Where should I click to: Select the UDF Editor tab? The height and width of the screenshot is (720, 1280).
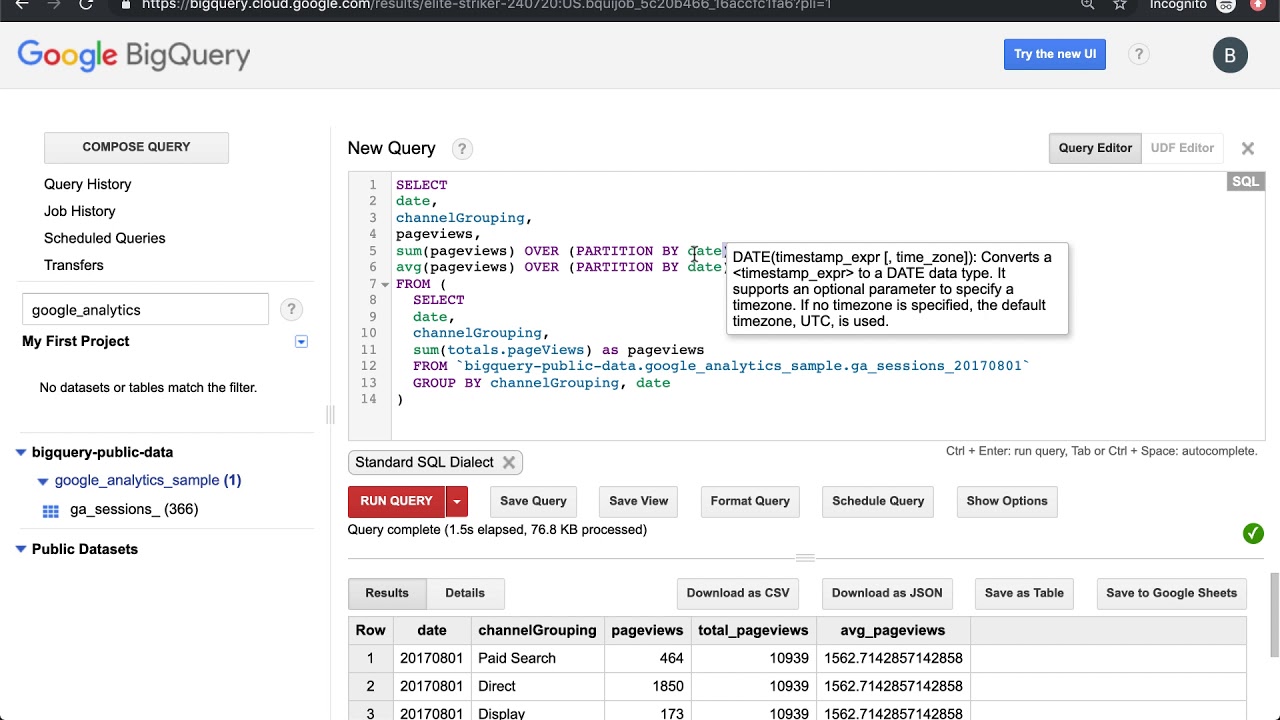[1182, 148]
